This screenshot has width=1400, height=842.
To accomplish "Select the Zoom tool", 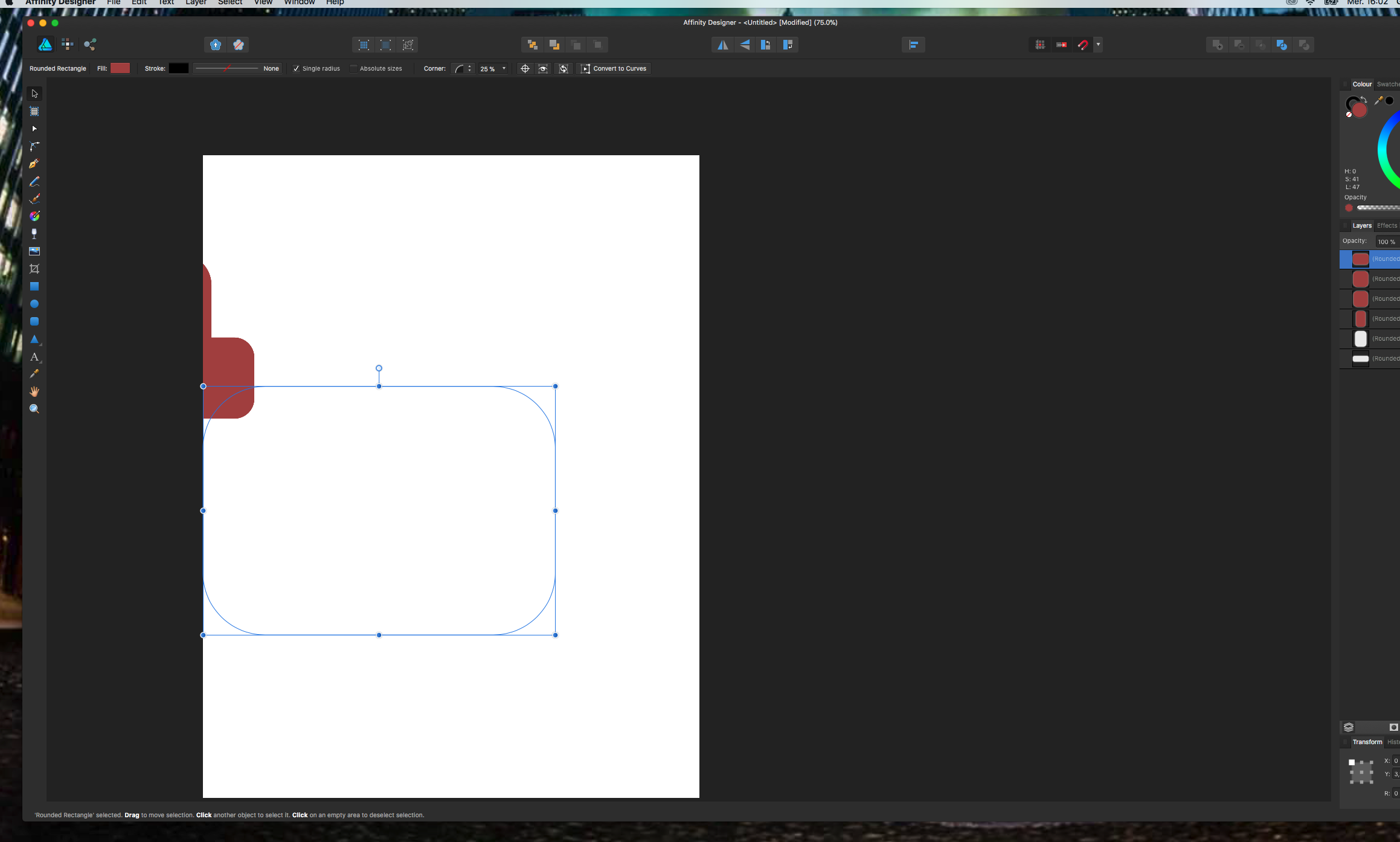I will (34, 409).
